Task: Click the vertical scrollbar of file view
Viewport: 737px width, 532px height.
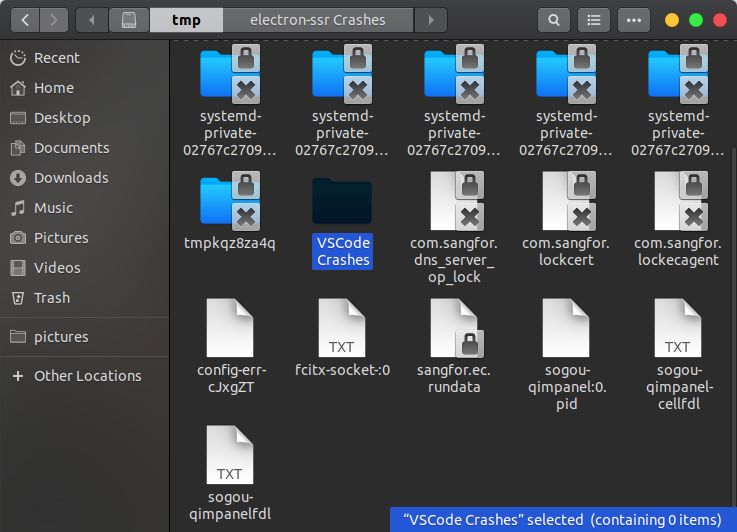Action: [x=734, y=329]
